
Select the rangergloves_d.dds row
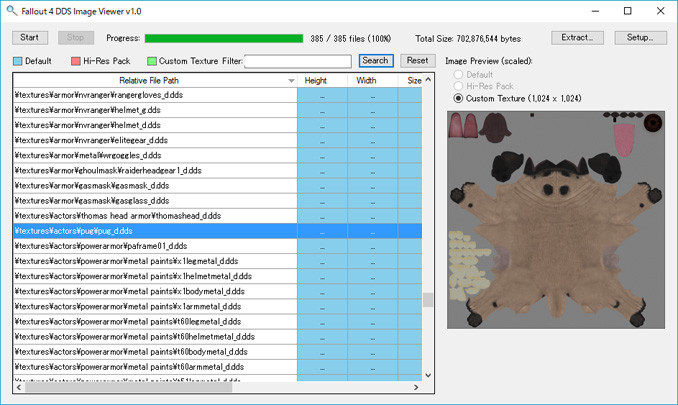pyautogui.click(x=217, y=95)
